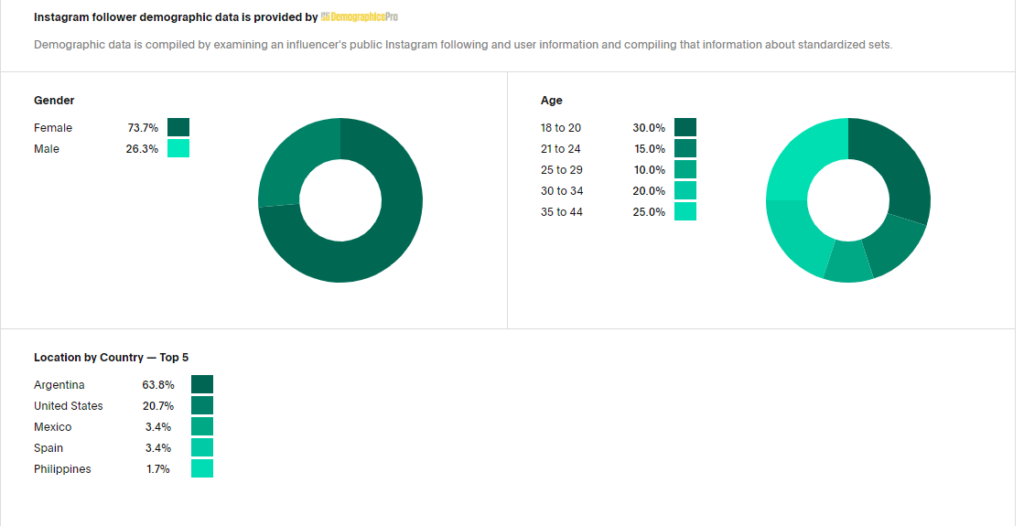Click the 25 to 29 age swatch
1024x526 pixels.
point(685,169)
